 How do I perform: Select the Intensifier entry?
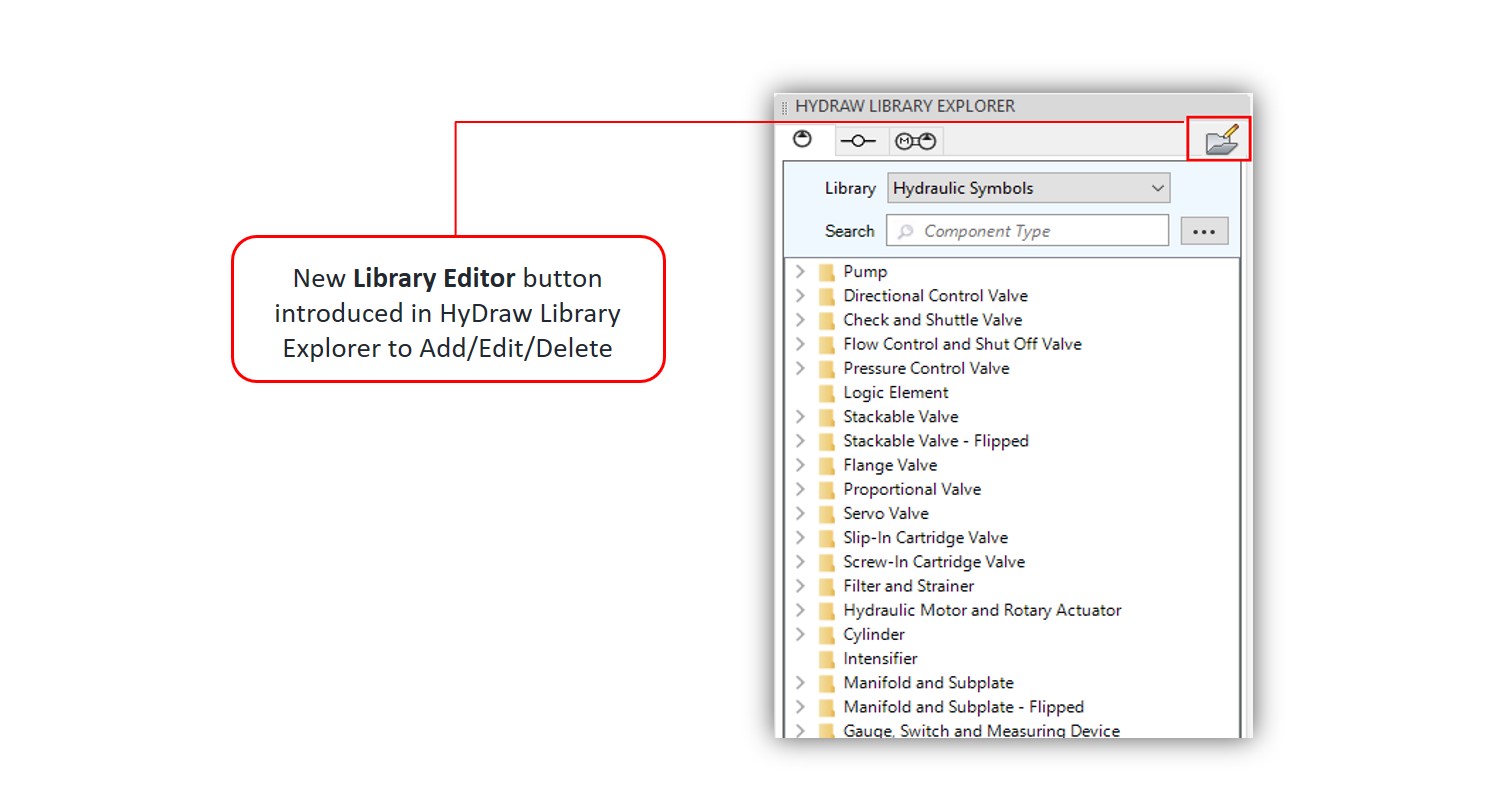pos(880,658)
